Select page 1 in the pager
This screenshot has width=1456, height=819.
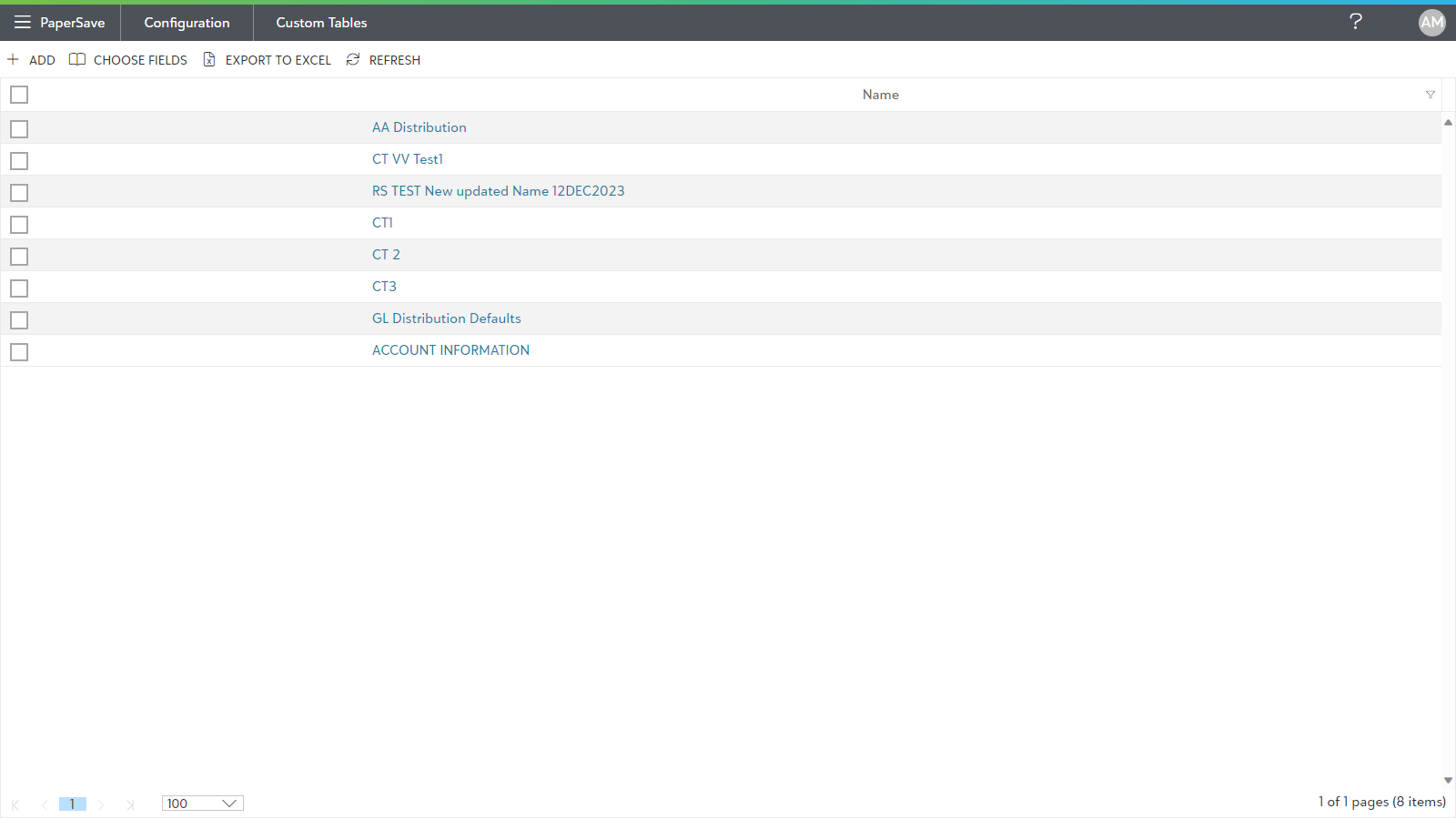click(72, 804)
